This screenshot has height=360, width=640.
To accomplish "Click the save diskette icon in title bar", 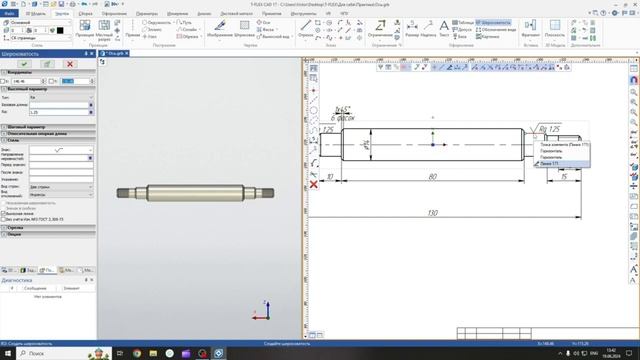I will [x=61, y=4].
